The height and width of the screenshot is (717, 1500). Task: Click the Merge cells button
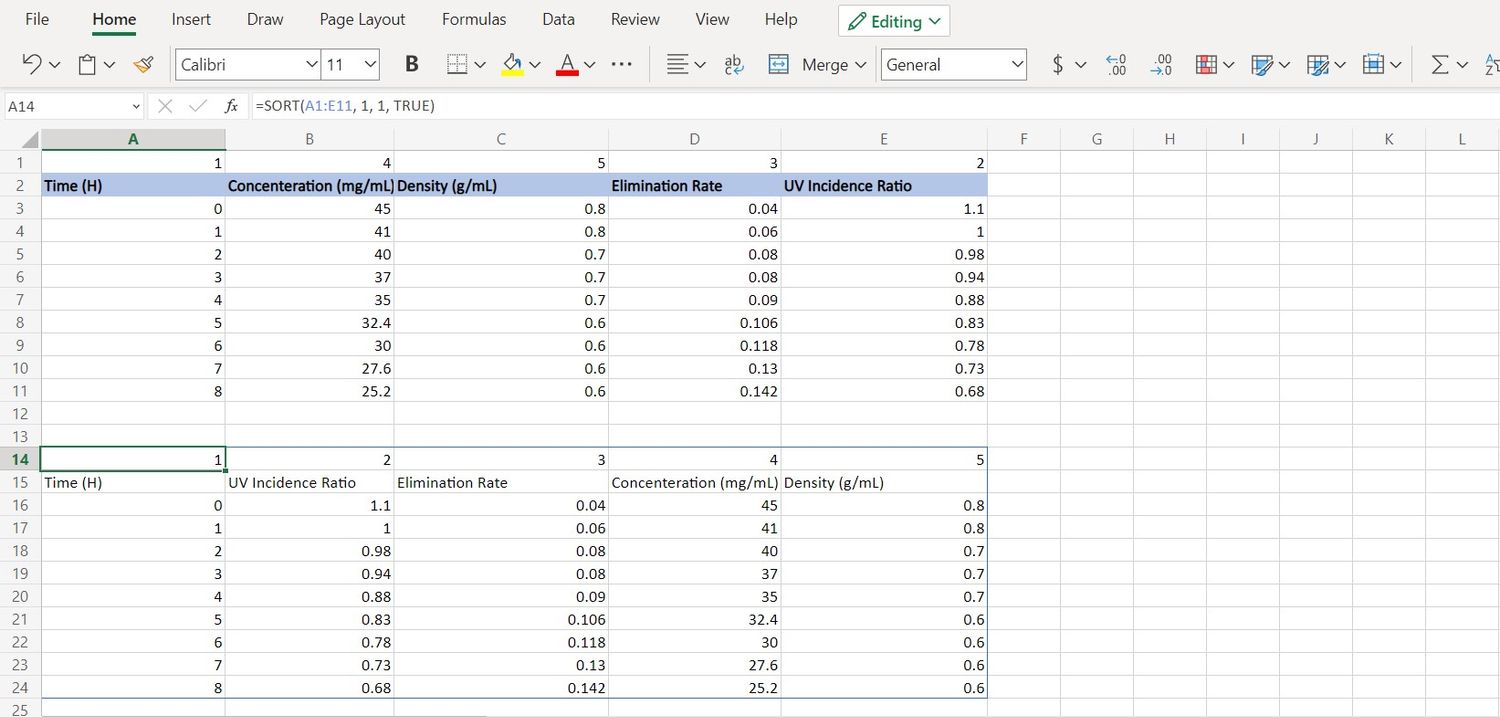(x=816, y=64)
